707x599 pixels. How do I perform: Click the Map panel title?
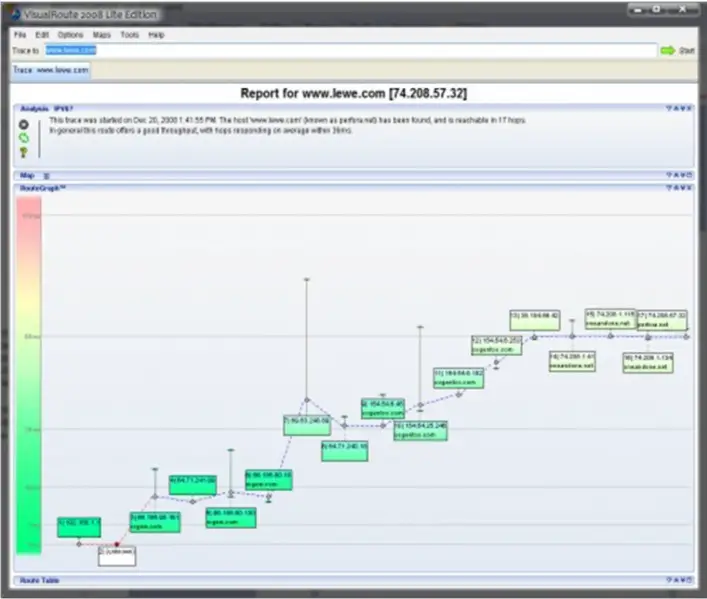[x=27, y=175]
